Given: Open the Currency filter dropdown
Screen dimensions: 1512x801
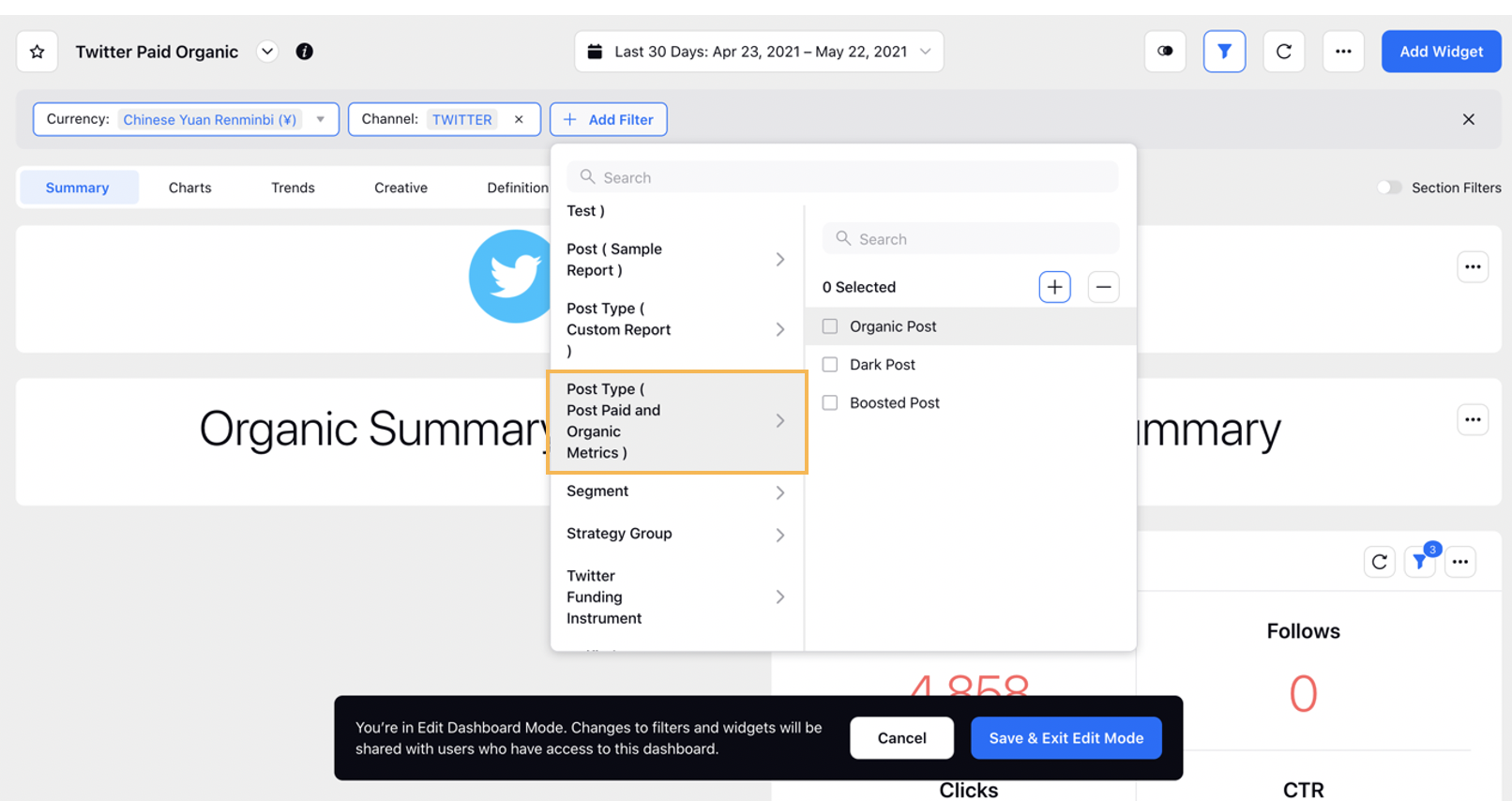Looking at the screenshot, I should pyautogui.click(x=186, y=119).
